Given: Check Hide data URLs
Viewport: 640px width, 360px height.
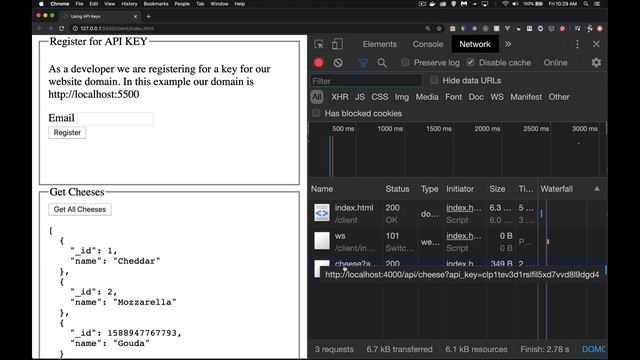Looking at the screenshot, I should [434, 80].
